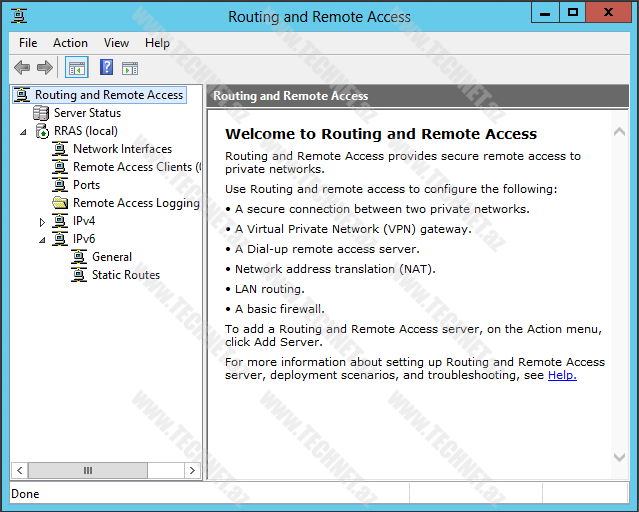
Task: Click the Show/Hide Action Pane icon
Action: [130, 68]
